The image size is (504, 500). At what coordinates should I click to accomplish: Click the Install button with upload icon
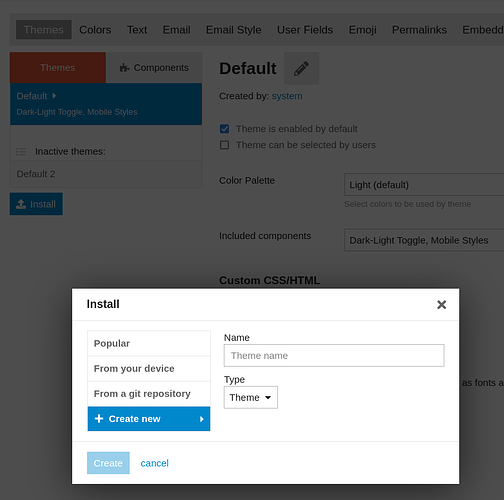[x=36, y=204]
